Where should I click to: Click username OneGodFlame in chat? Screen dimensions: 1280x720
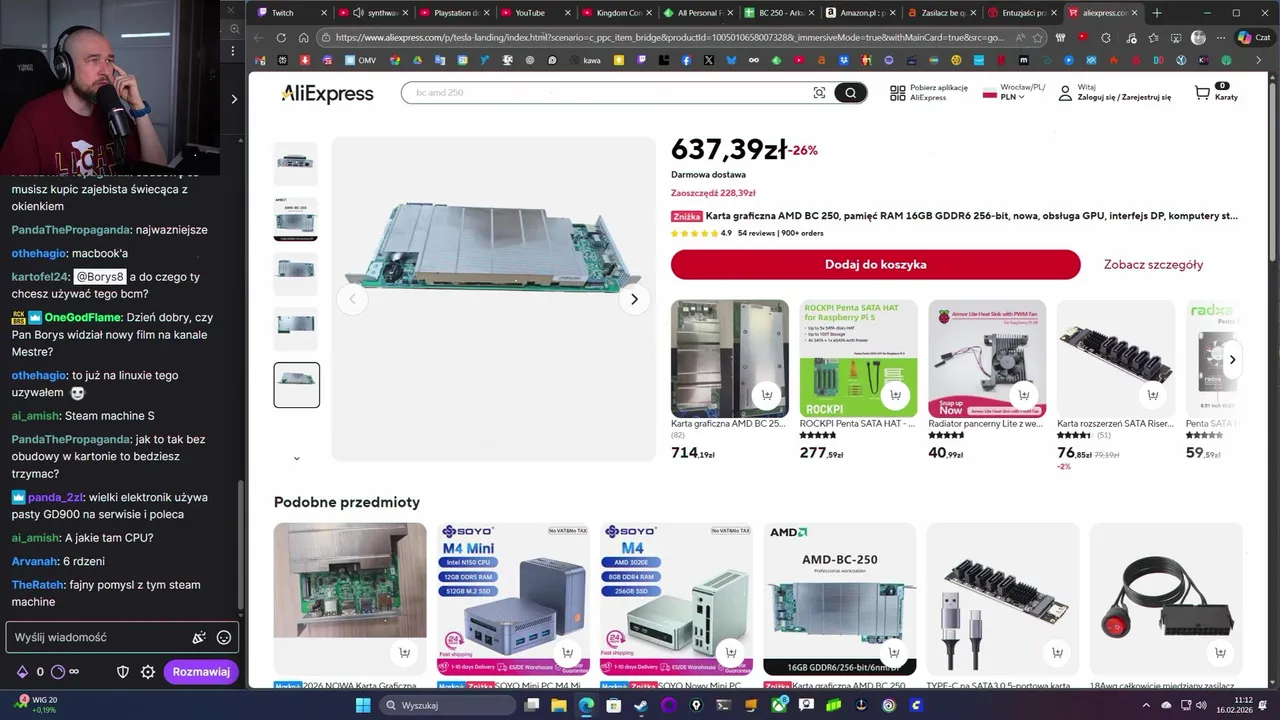point(82,317)
